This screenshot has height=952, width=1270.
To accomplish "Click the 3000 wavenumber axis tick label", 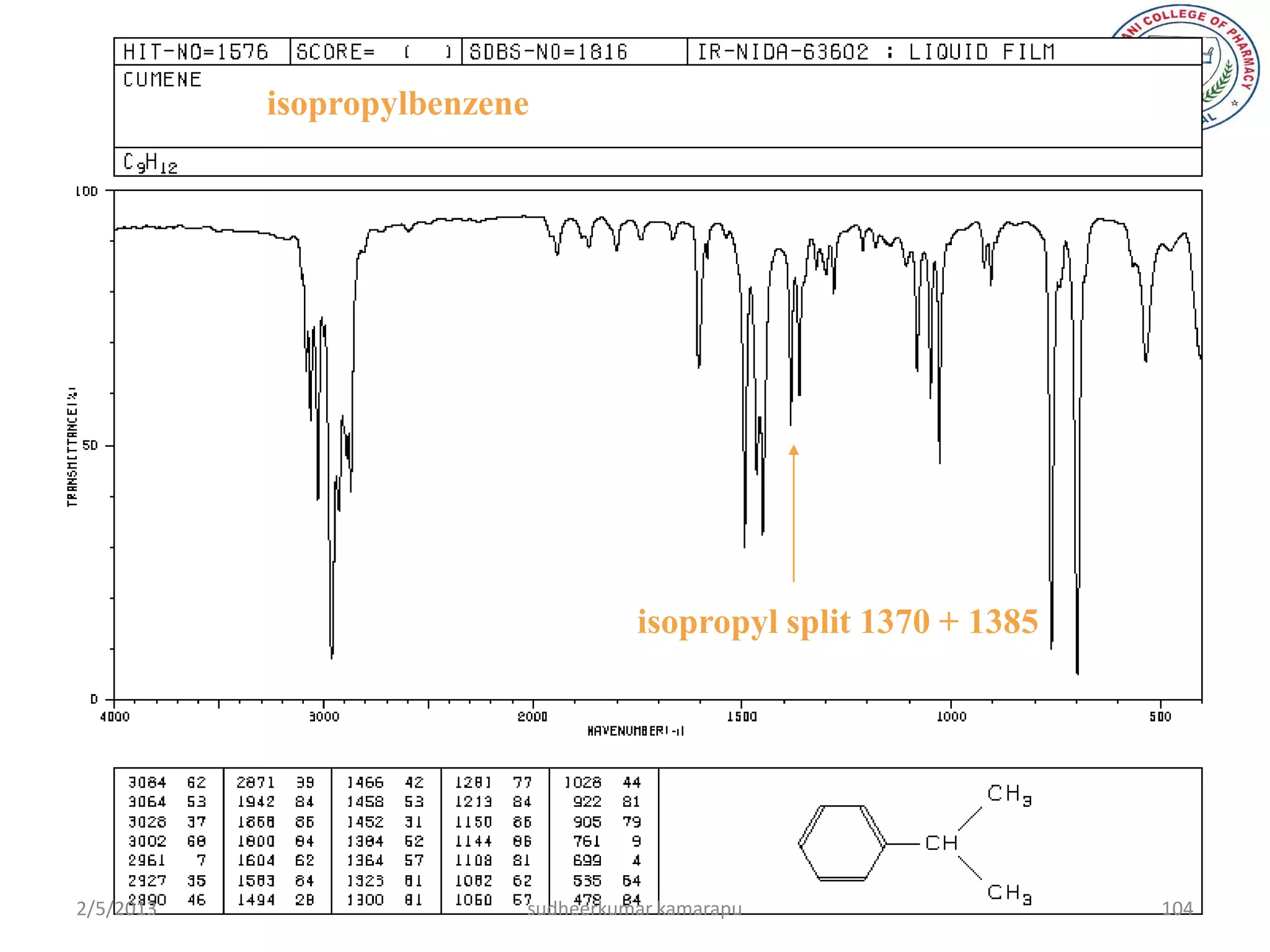I will coord(324,717).
